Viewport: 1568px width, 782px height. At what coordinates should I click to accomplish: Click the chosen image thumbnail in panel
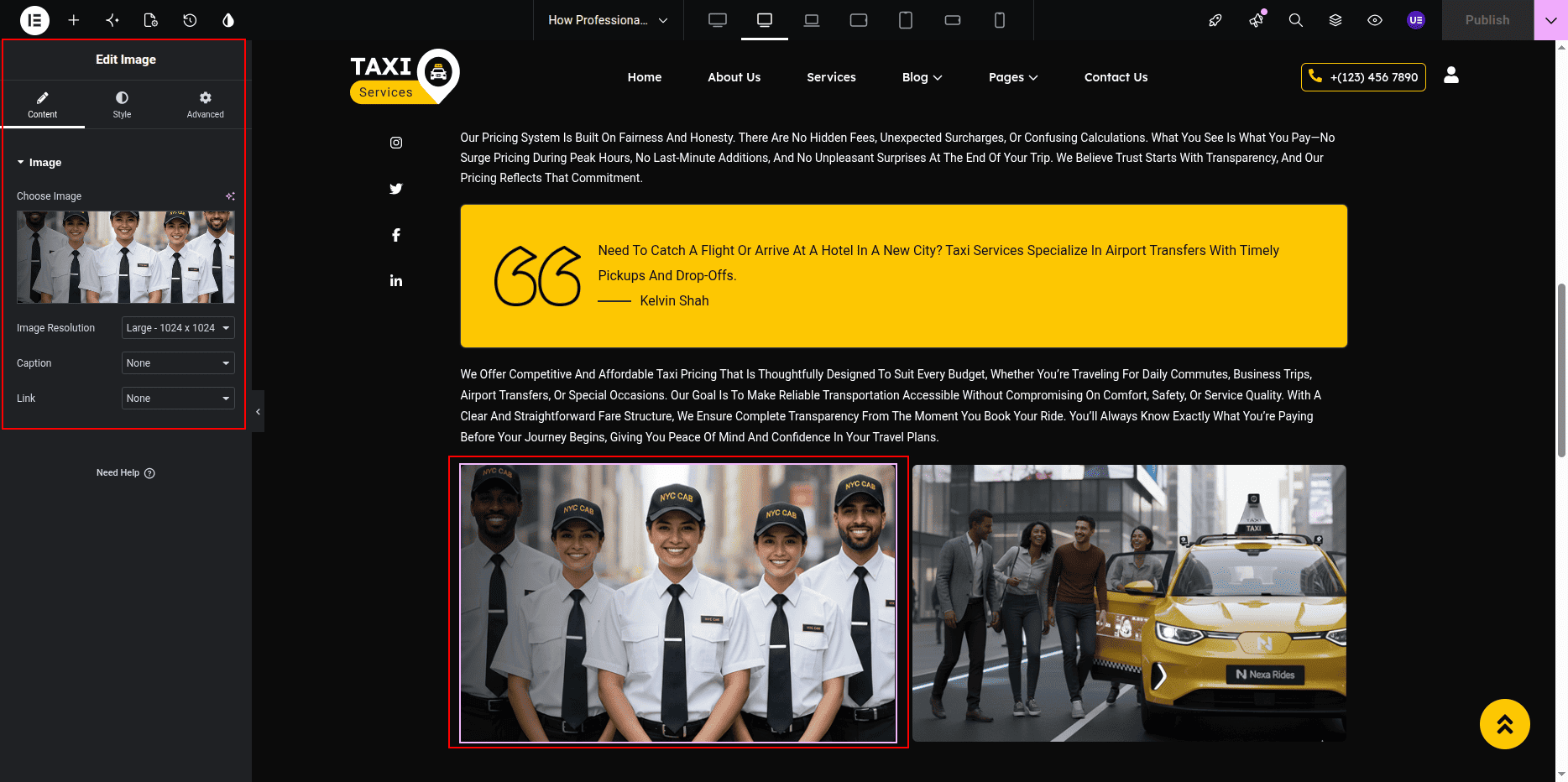tap(126, 257)
